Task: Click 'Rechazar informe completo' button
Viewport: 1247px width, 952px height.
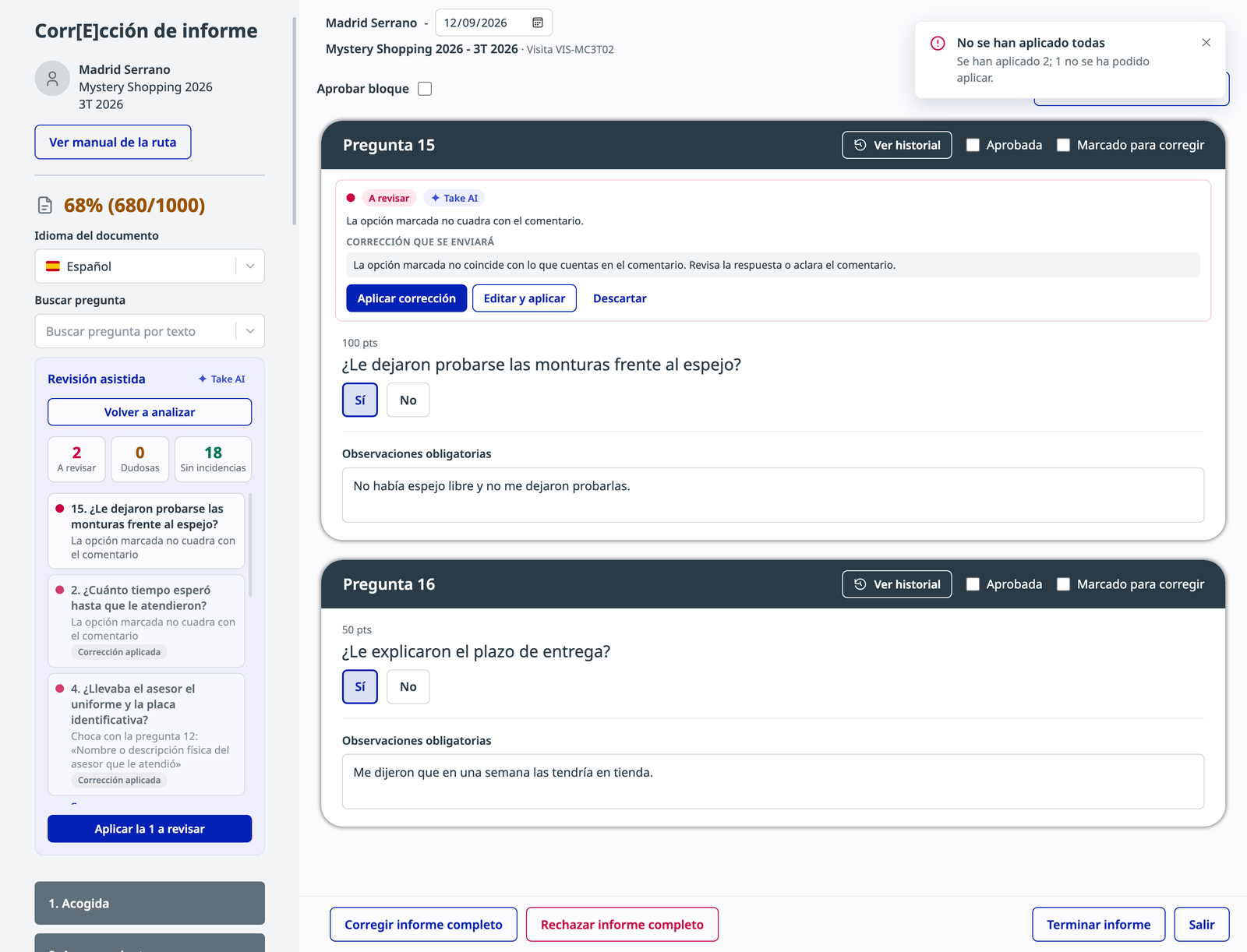Action: tap(622, 925)
